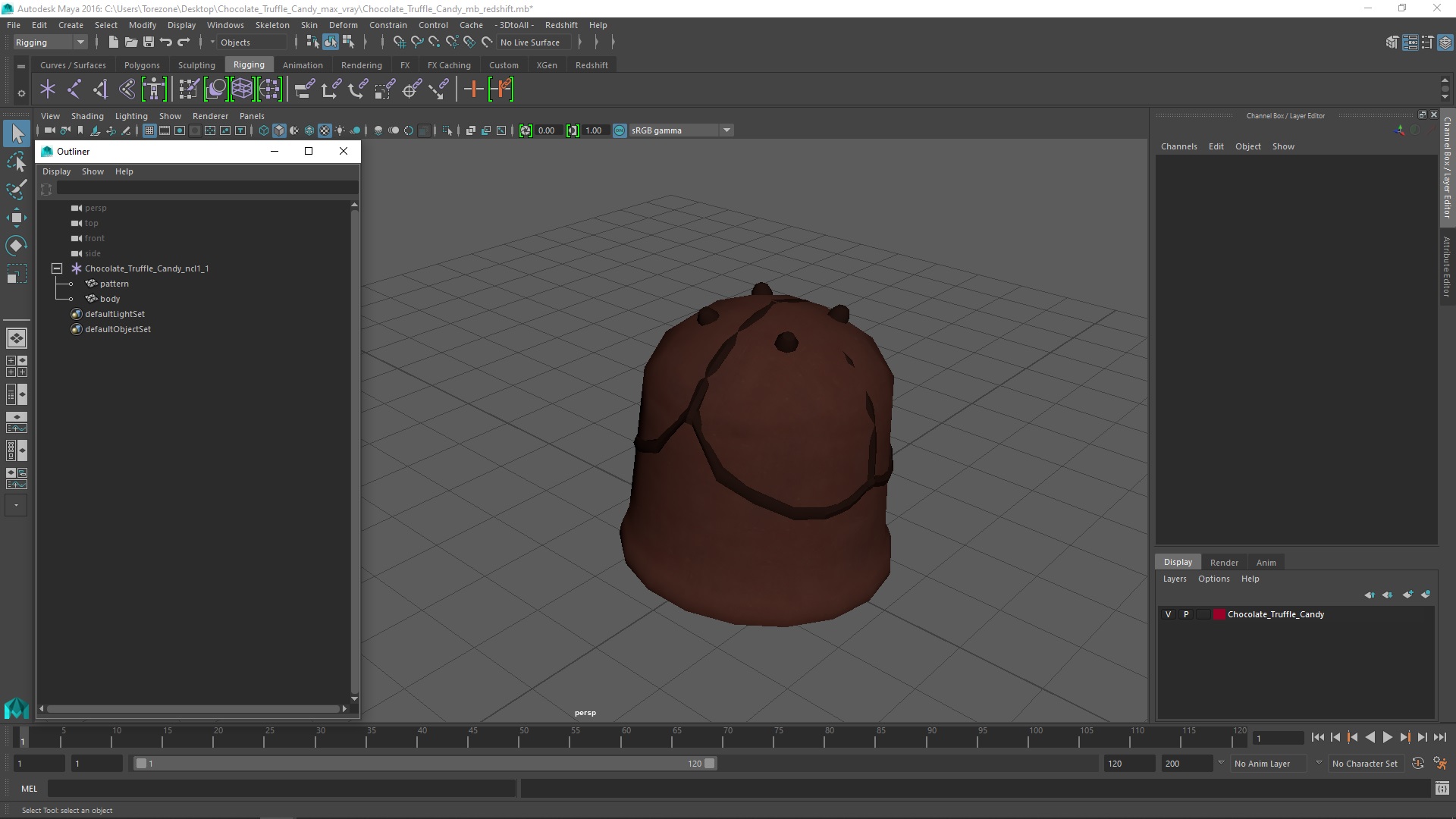
Task: Select by component type icon
Action: point(348,42)
